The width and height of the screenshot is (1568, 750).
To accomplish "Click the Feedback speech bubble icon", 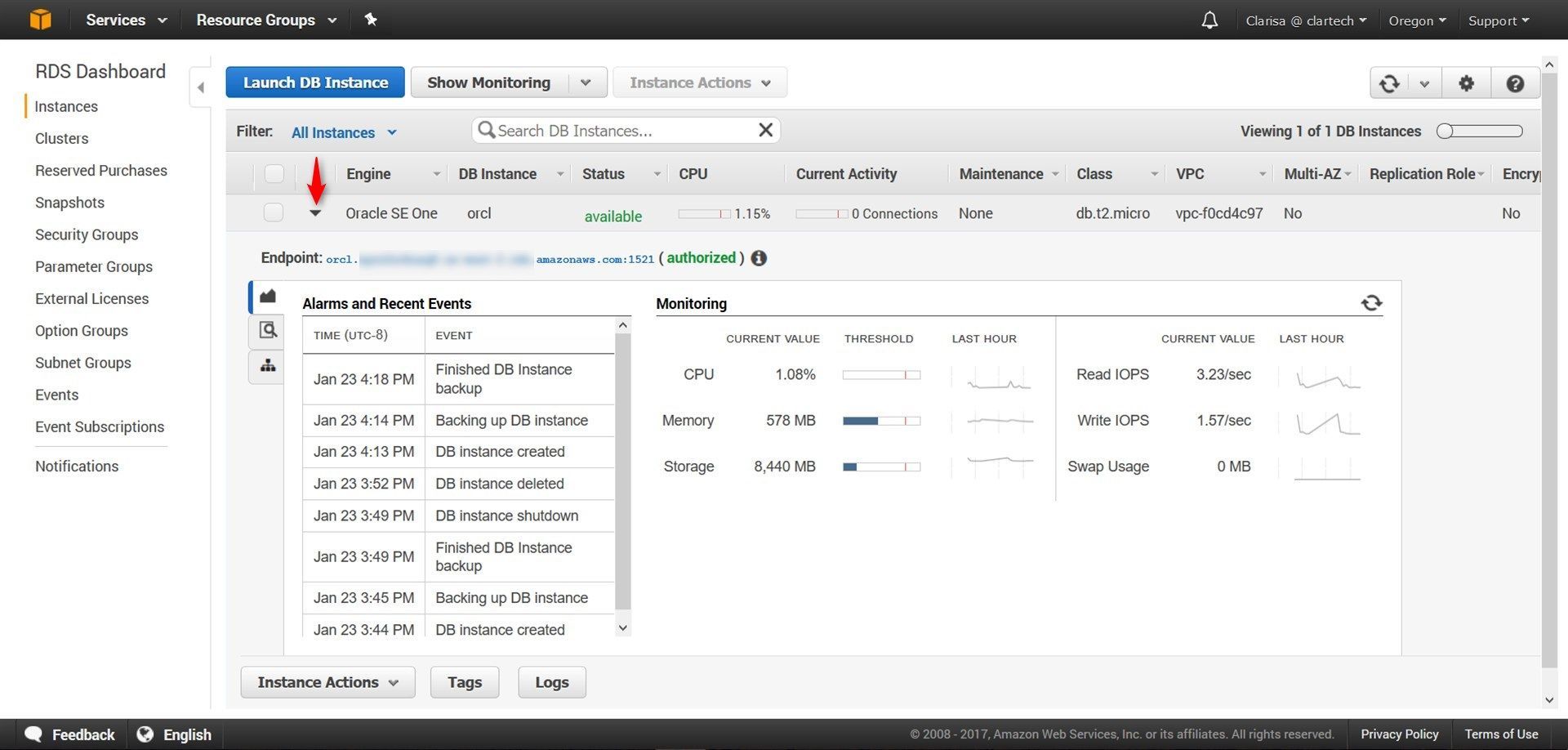I will click(33, 734).
